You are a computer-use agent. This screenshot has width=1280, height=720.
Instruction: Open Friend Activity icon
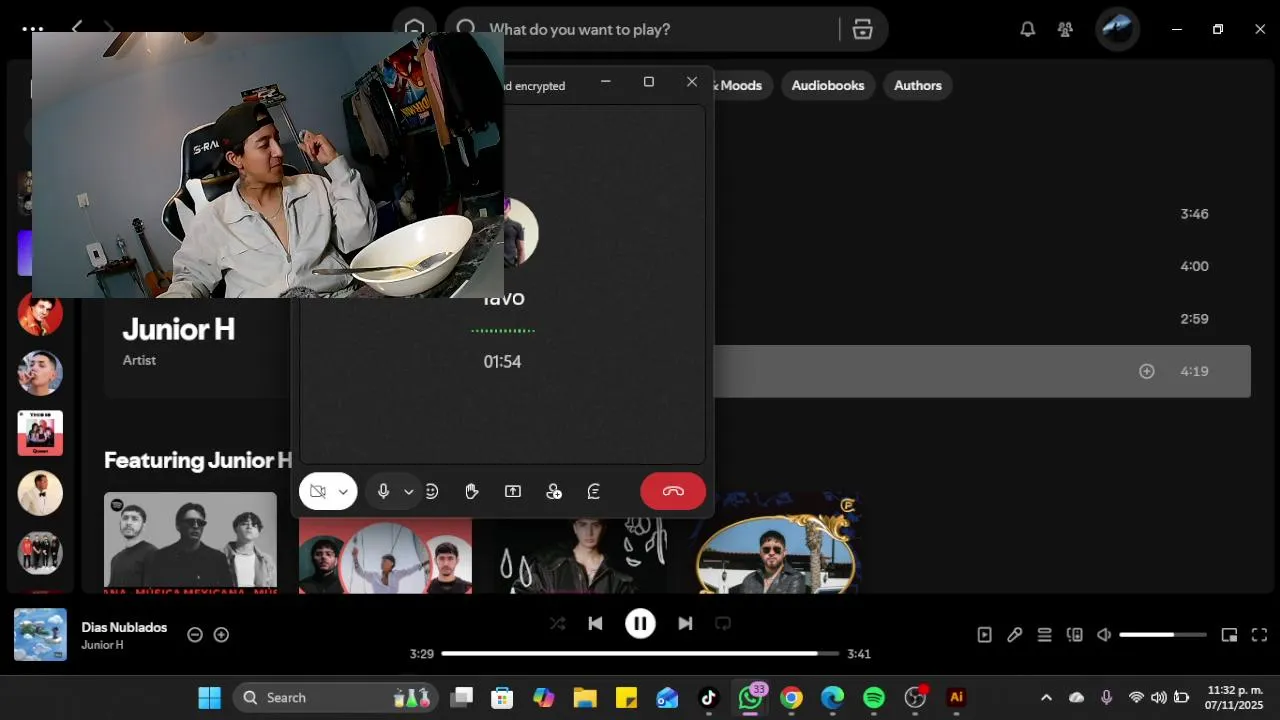pyautogui.click(x=1065, y=29)
